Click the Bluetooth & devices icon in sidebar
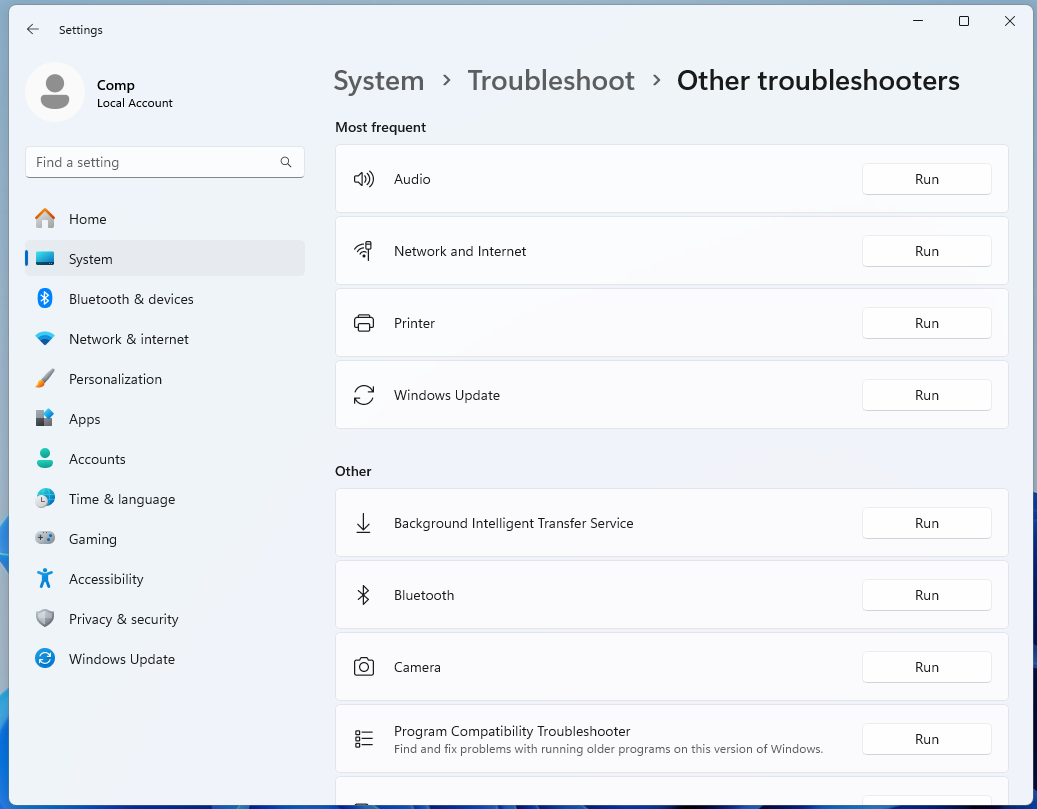This screenshot has height=809, width=1037. click(45, 298)
